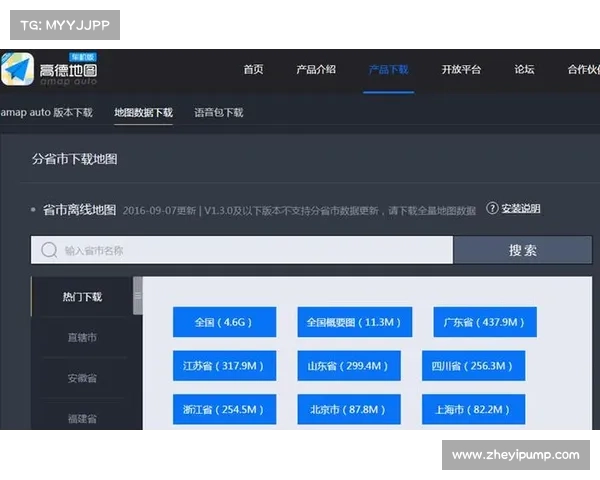The height and width of the screenshot is (480, 600).
Task: Switch to amap auto 版本下载 tab
Action: pyautogui.click(x=46, y=113)
